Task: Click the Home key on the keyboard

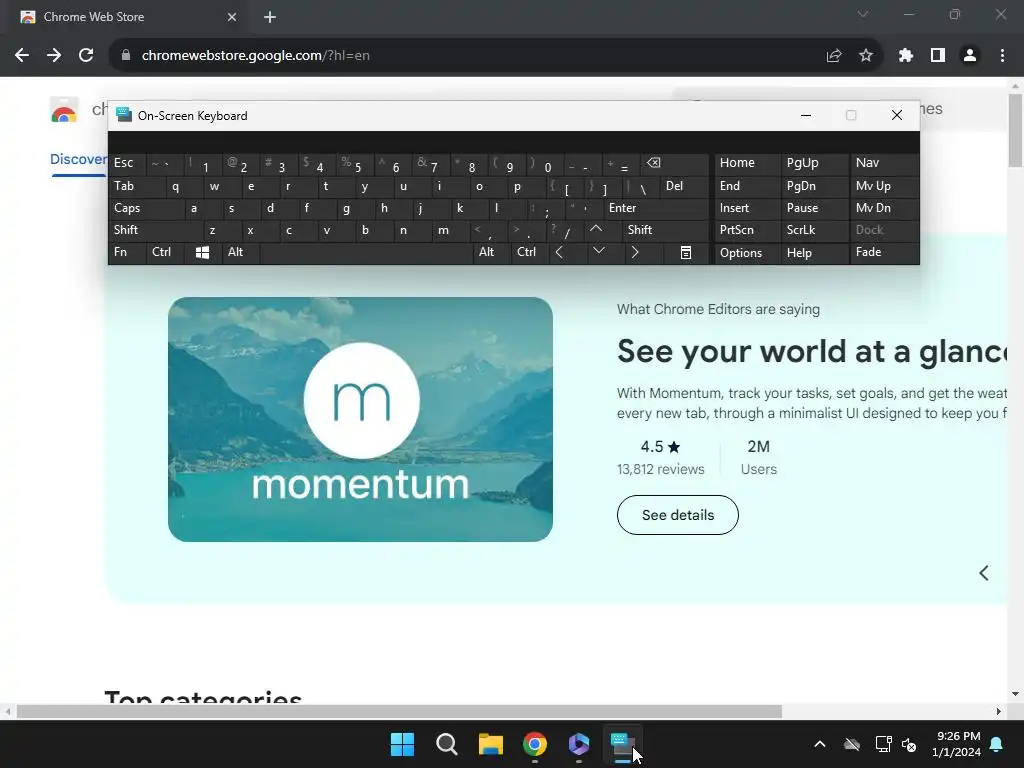Action: click(746, 163)
